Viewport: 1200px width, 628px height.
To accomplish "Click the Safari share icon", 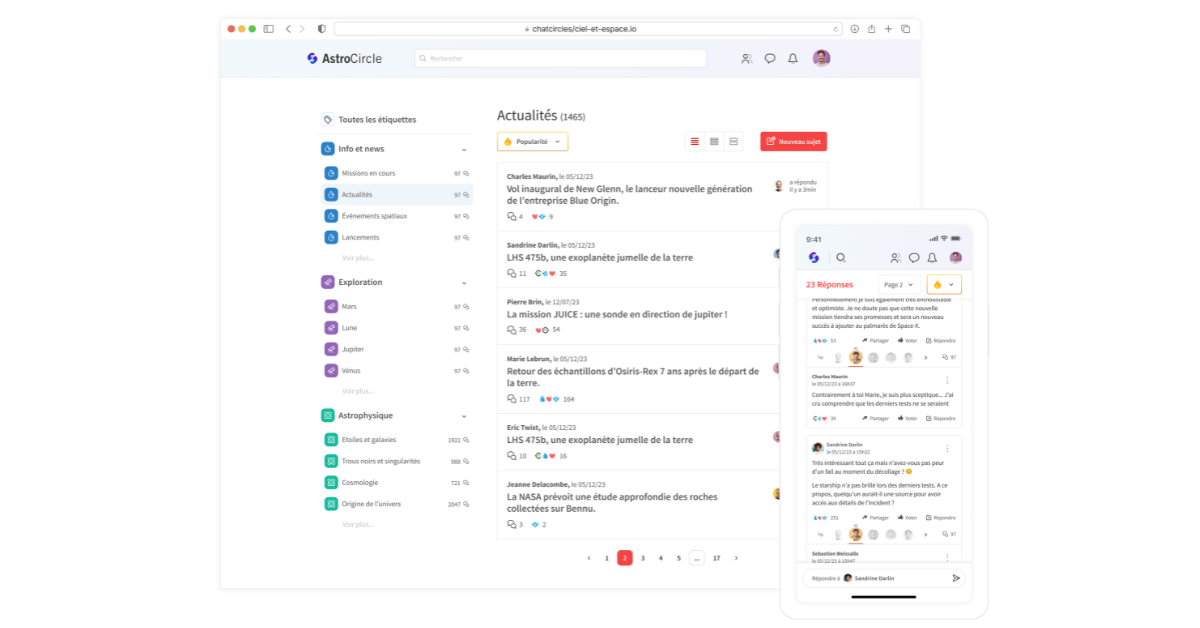I will tap(872, 29).
